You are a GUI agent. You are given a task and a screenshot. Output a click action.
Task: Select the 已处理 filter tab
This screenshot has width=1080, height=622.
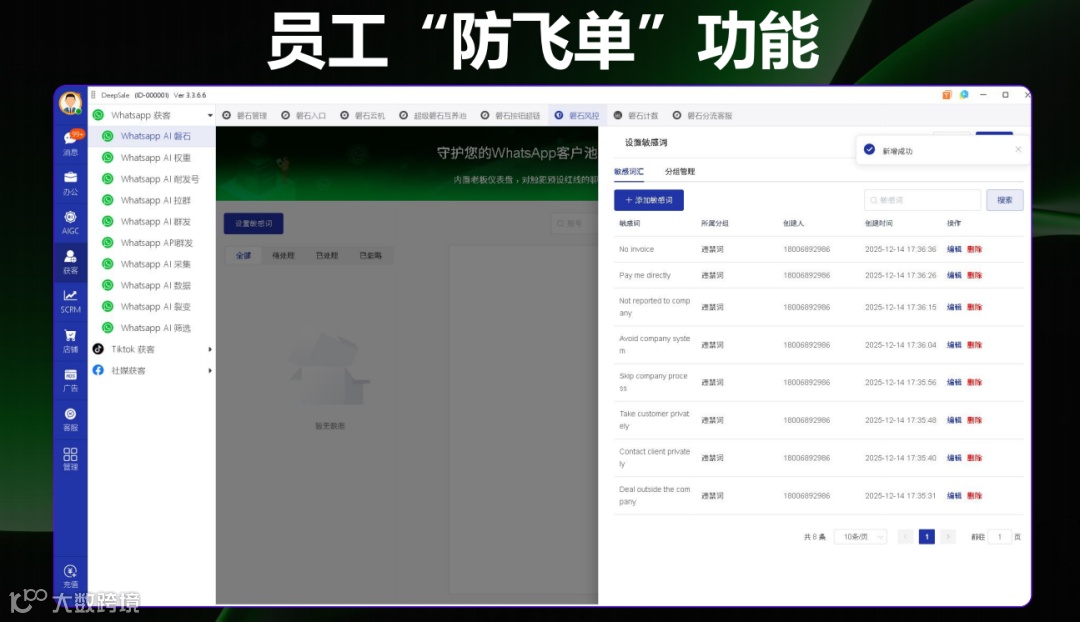pos(326,256)
